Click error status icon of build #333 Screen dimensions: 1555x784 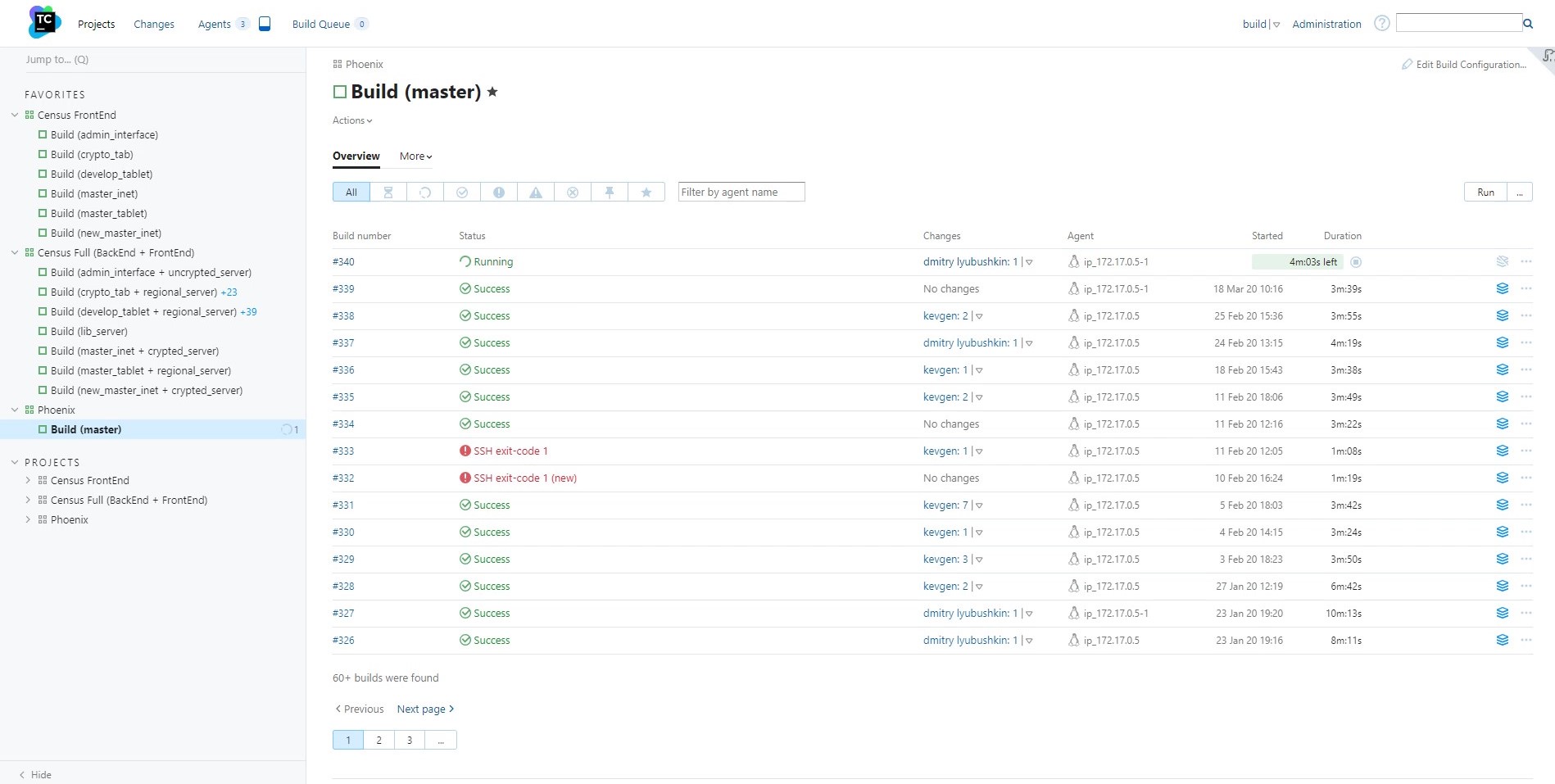pos(465,451)
